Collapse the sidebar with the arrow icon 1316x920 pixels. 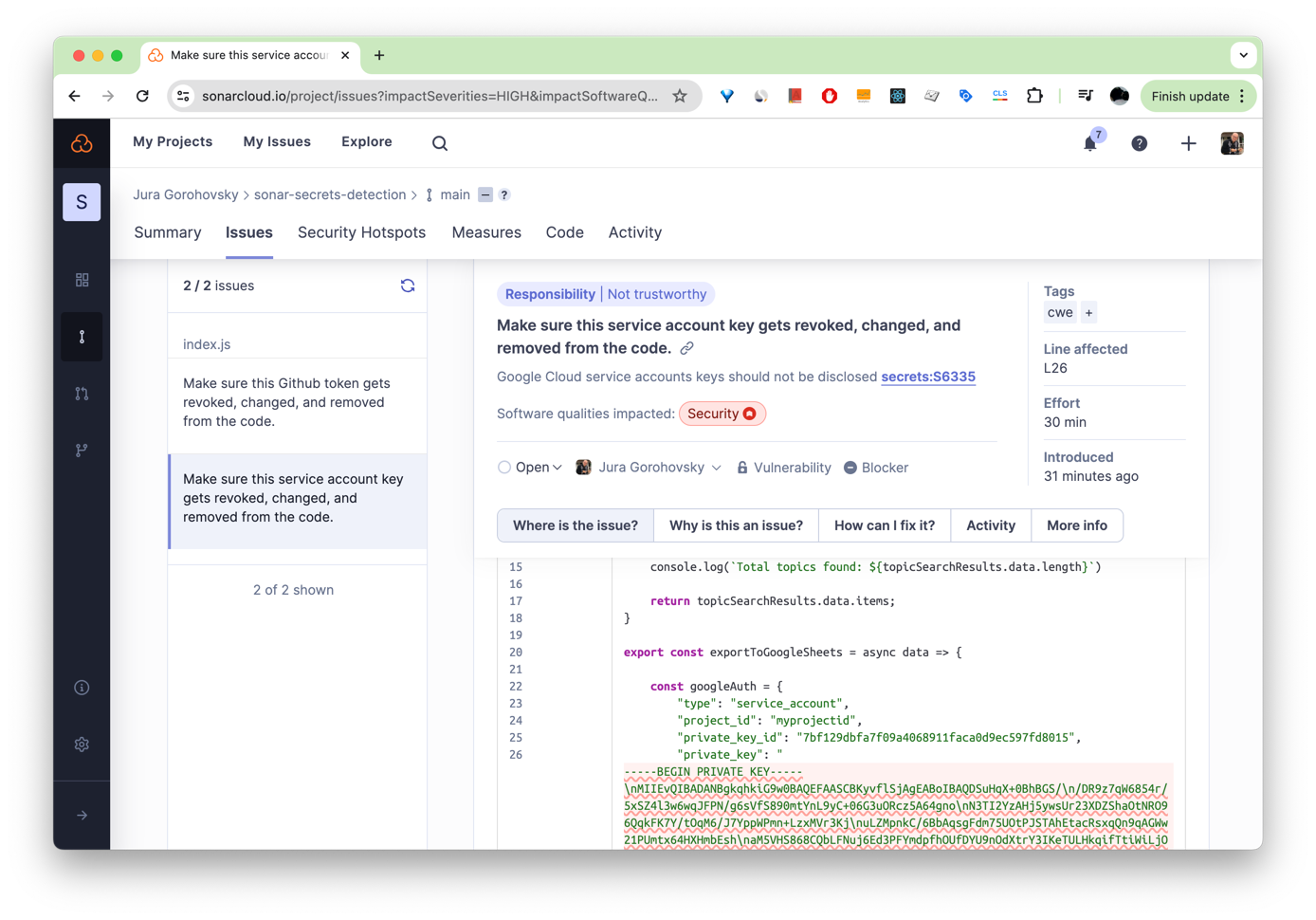click(x=82, y=814)
